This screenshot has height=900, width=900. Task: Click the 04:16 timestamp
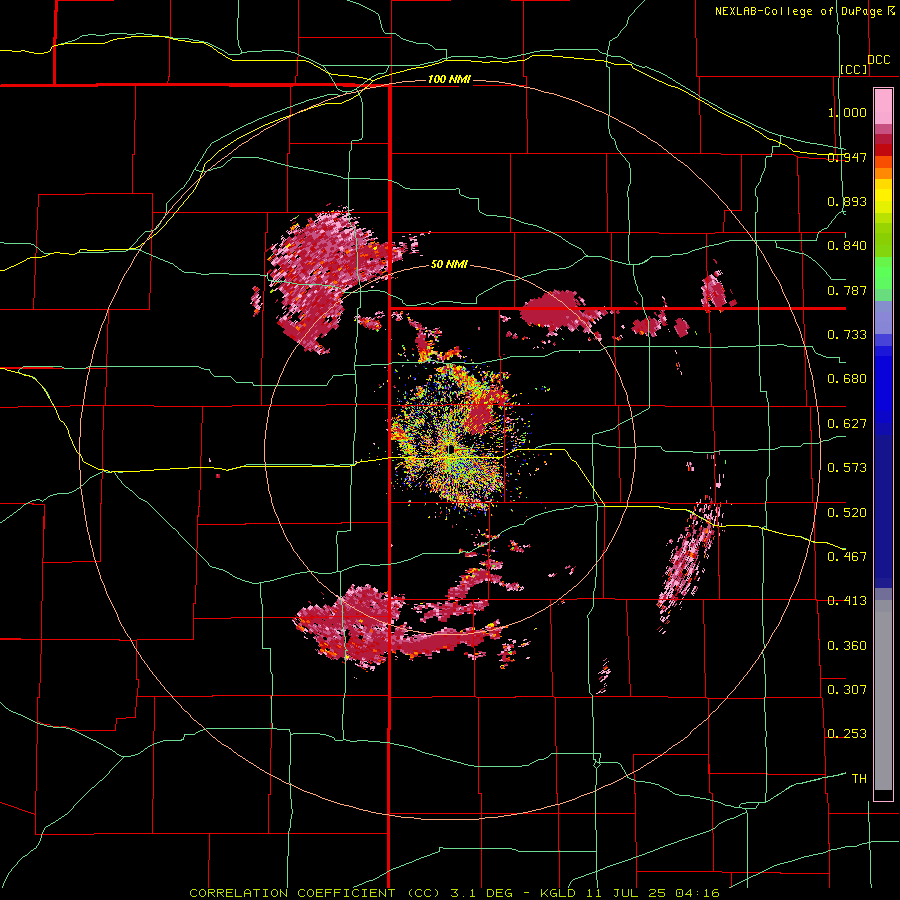tap(696, 893)
